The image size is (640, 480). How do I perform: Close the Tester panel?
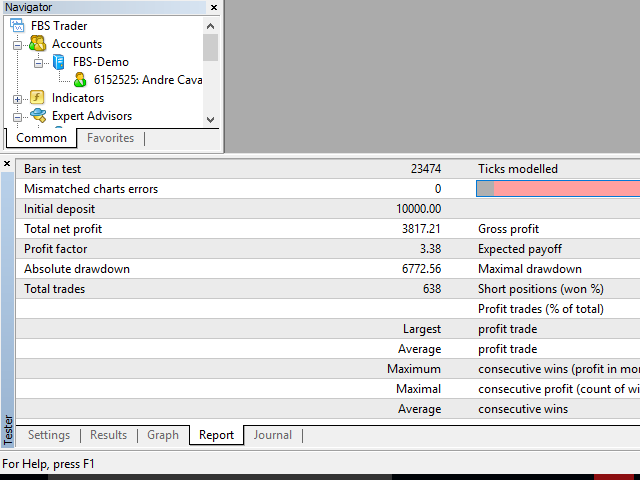[7, 163]
